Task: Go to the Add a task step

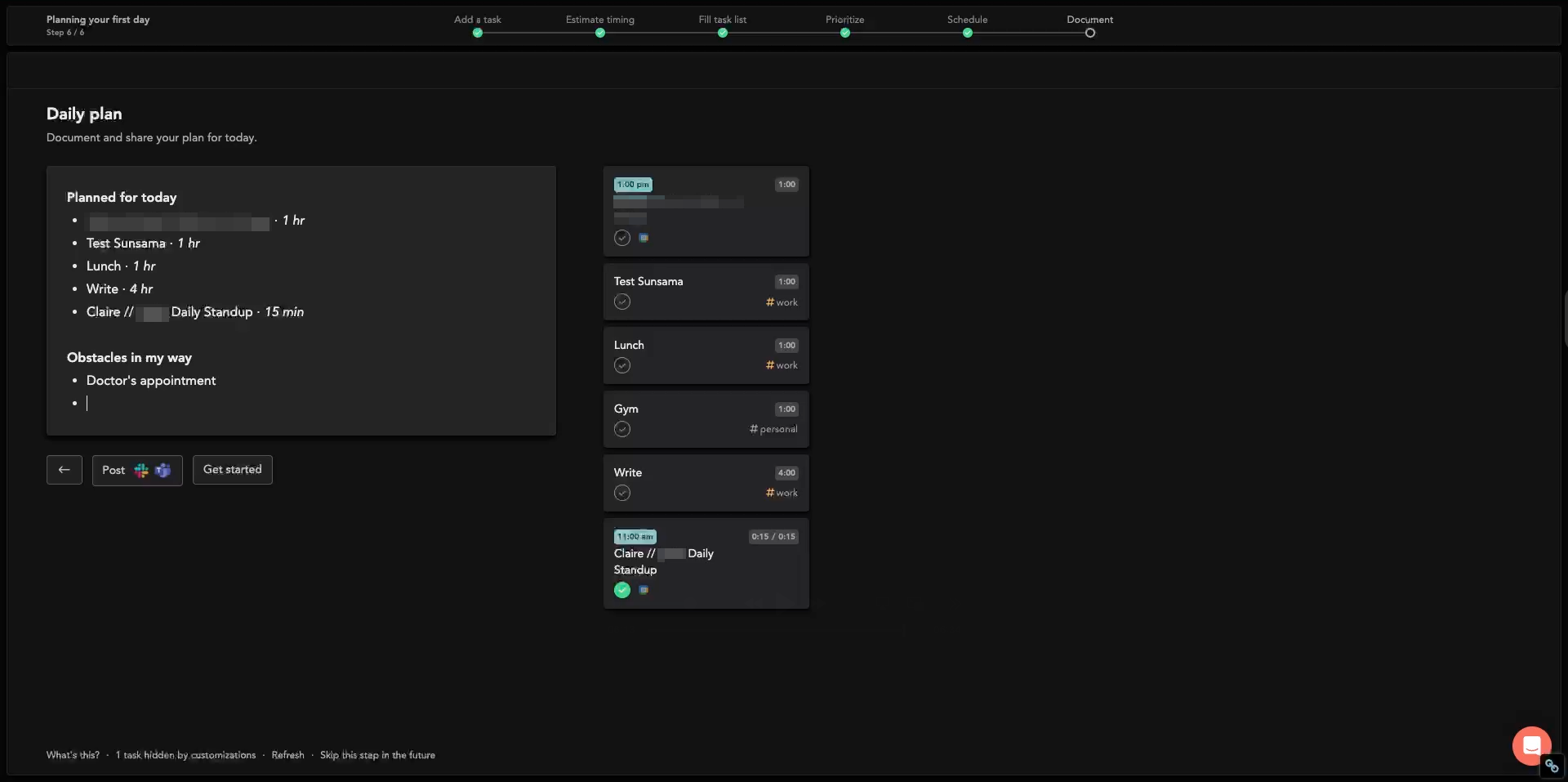Action: (x=478, y=25)
